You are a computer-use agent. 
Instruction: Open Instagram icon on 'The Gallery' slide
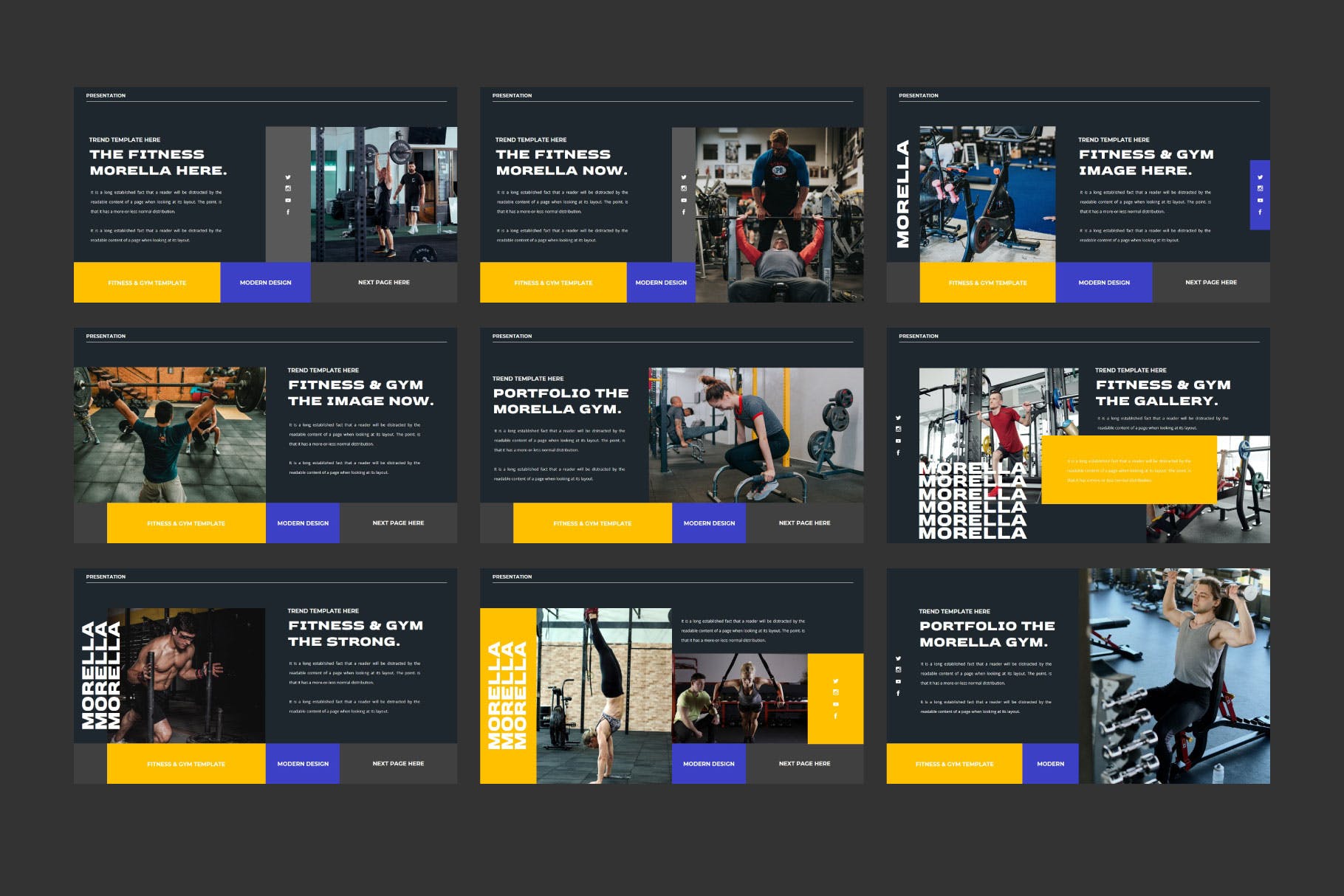click(898, 429)
